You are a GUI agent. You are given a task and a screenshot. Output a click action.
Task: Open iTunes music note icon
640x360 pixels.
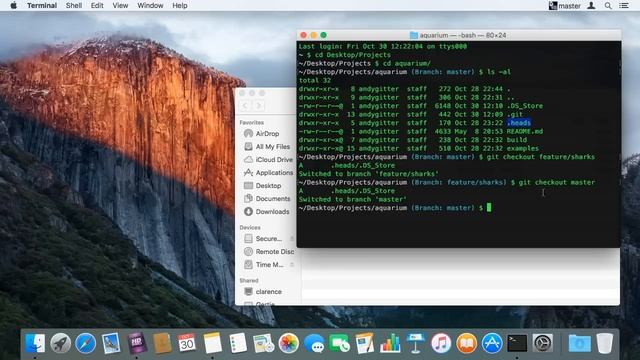pos(441,343)
